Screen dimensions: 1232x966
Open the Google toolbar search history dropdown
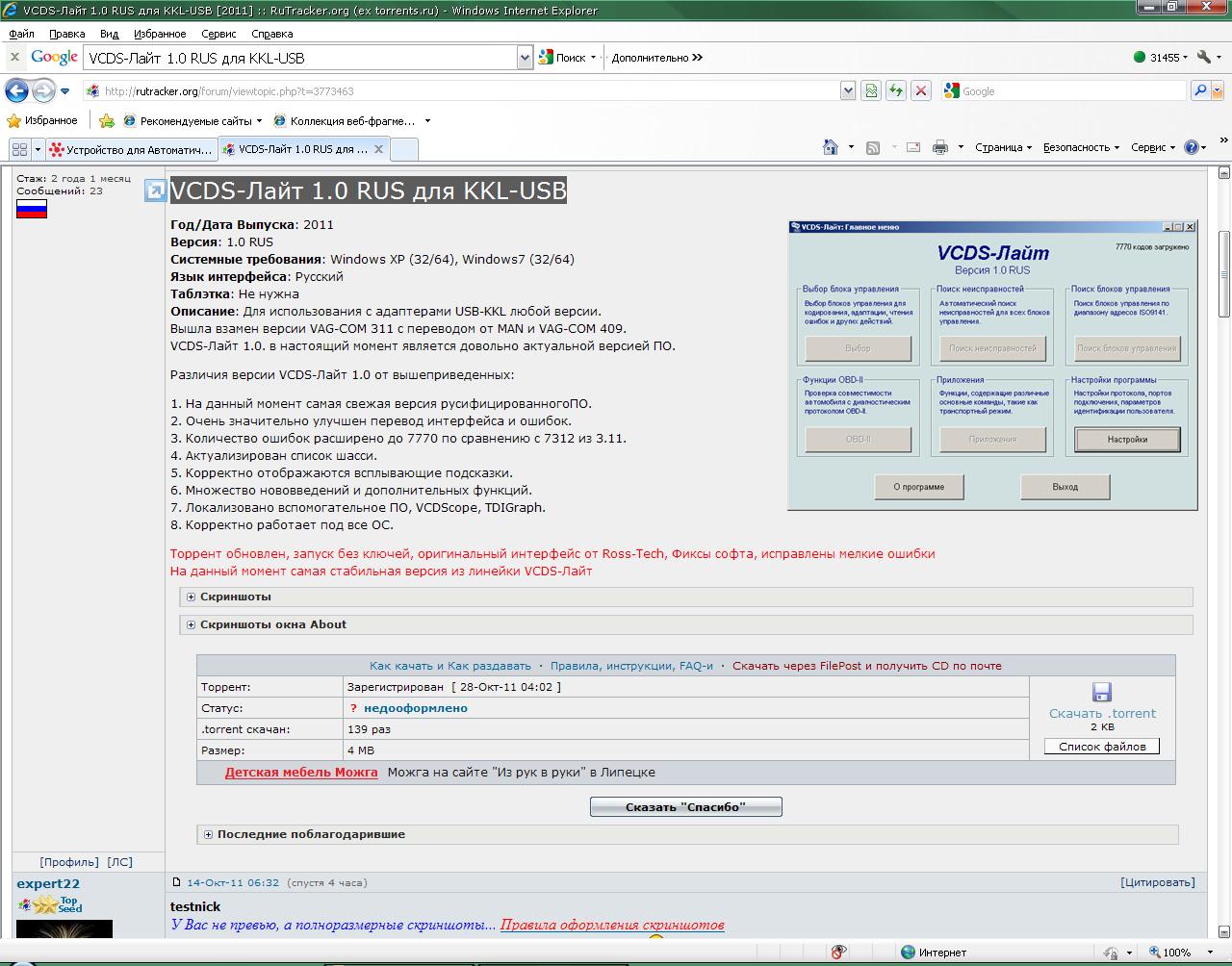coord(525,58)
